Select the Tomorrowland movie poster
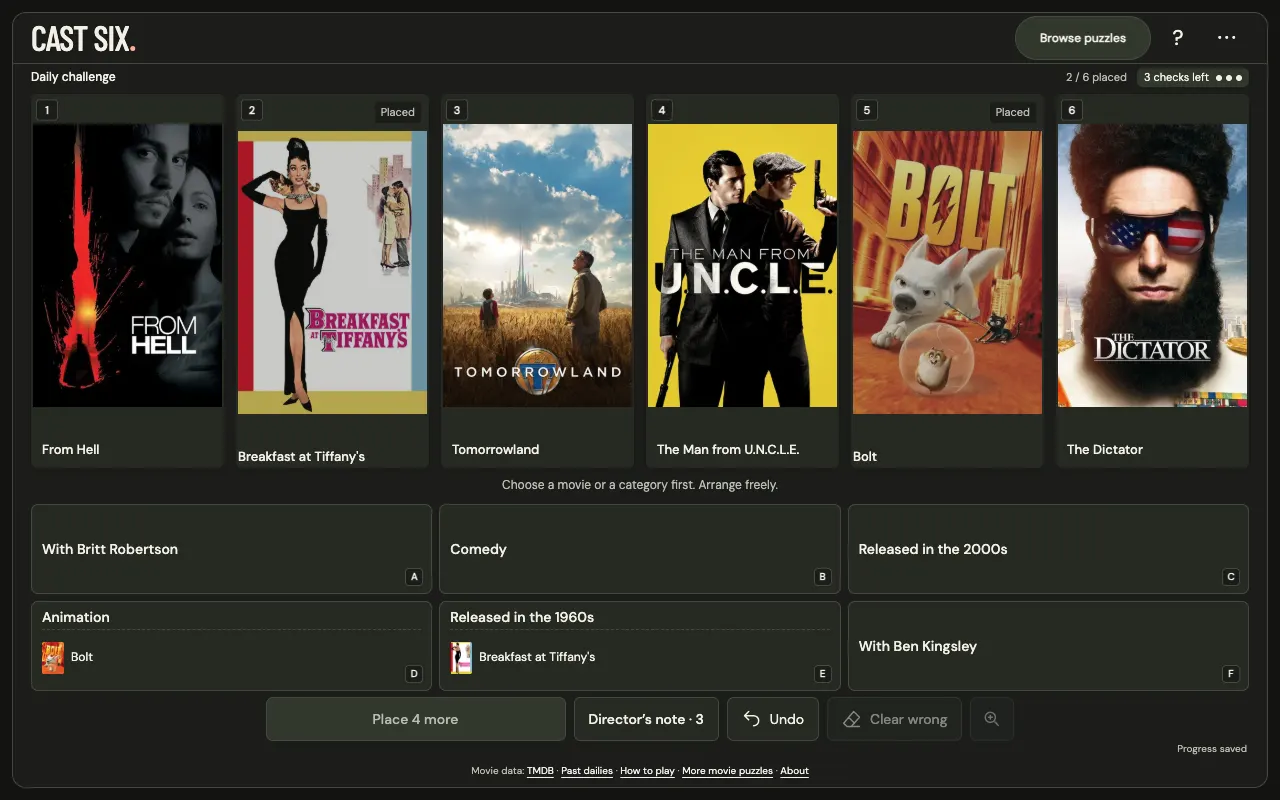 pos(537,265)
